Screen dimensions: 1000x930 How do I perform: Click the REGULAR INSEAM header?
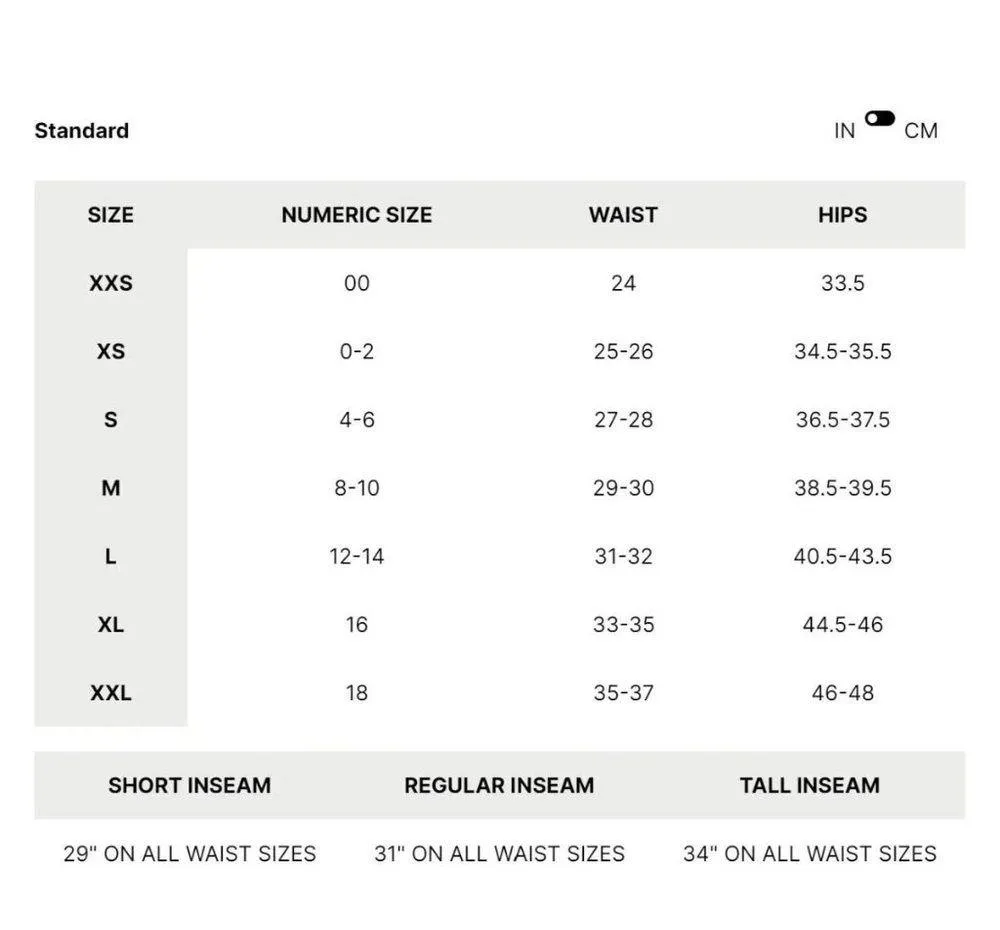pos(499,786)
